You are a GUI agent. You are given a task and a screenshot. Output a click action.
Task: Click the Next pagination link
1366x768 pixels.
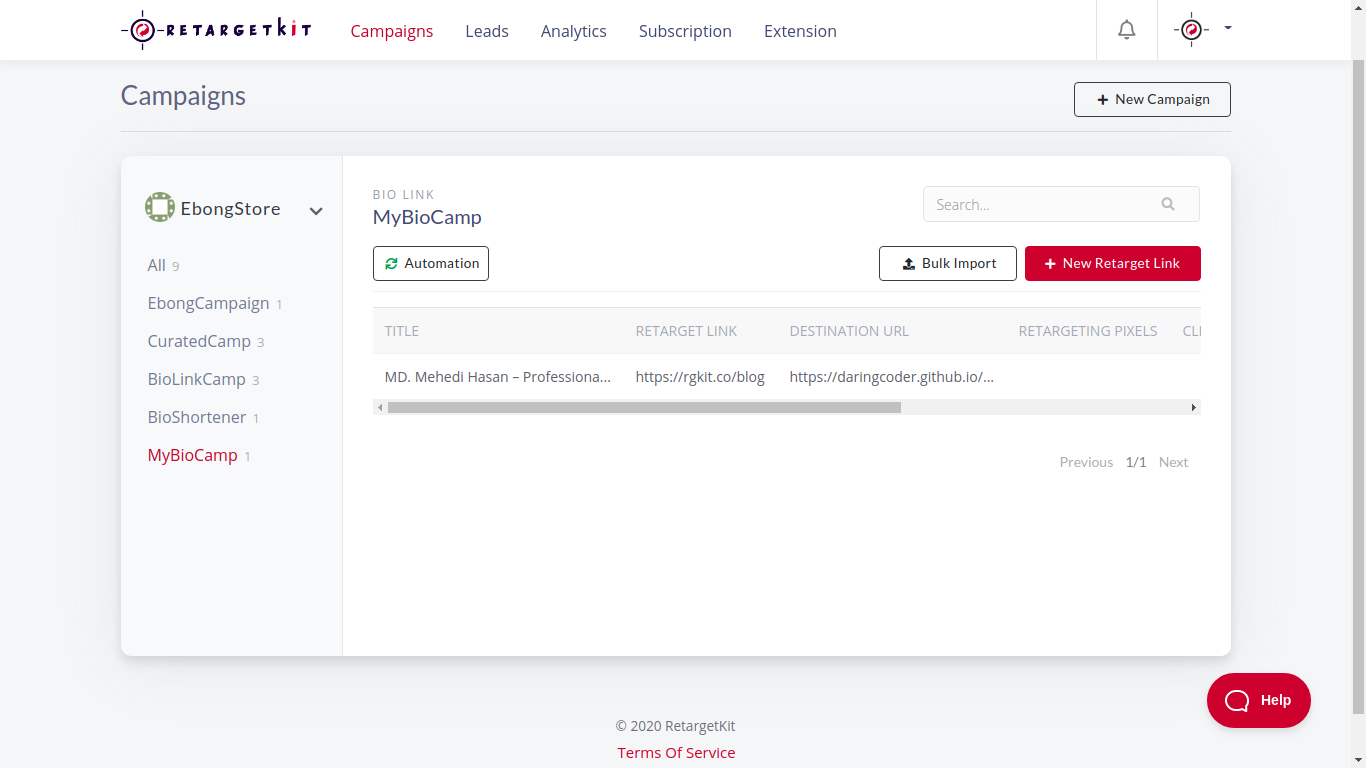1173,462
